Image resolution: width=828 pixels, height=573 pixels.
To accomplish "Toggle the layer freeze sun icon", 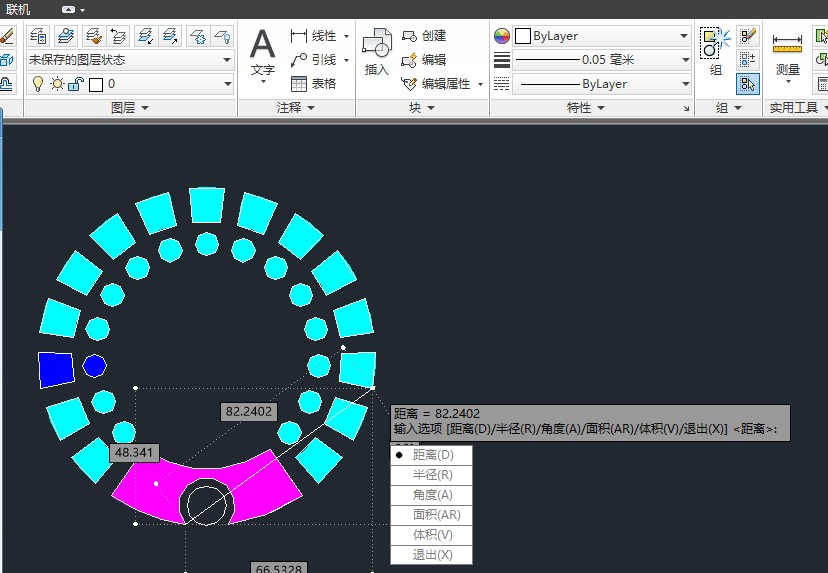I will pos(57,85).
